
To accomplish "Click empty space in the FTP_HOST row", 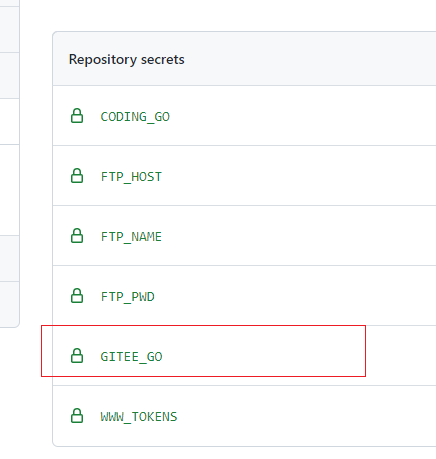I will coord(300,176).
